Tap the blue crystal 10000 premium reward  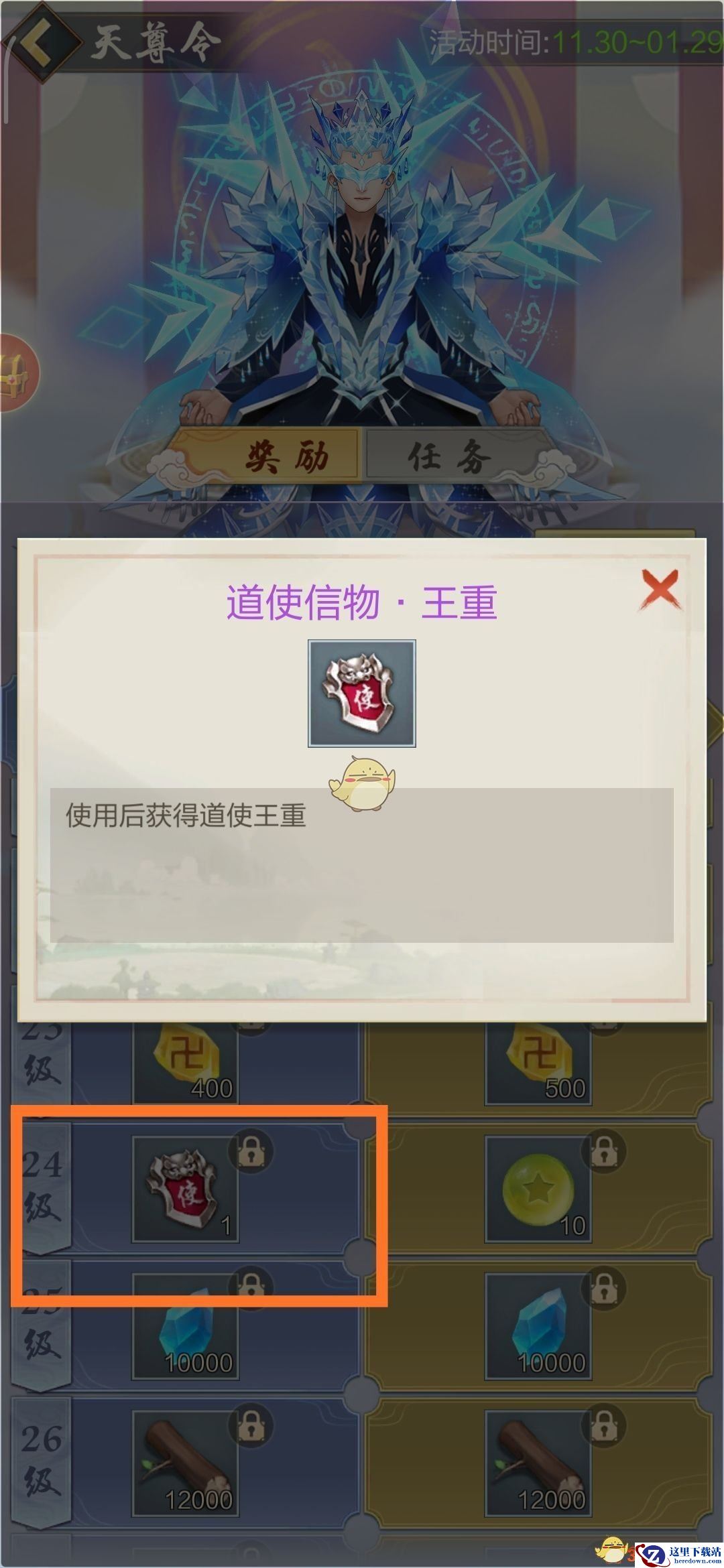(538, 1326)
